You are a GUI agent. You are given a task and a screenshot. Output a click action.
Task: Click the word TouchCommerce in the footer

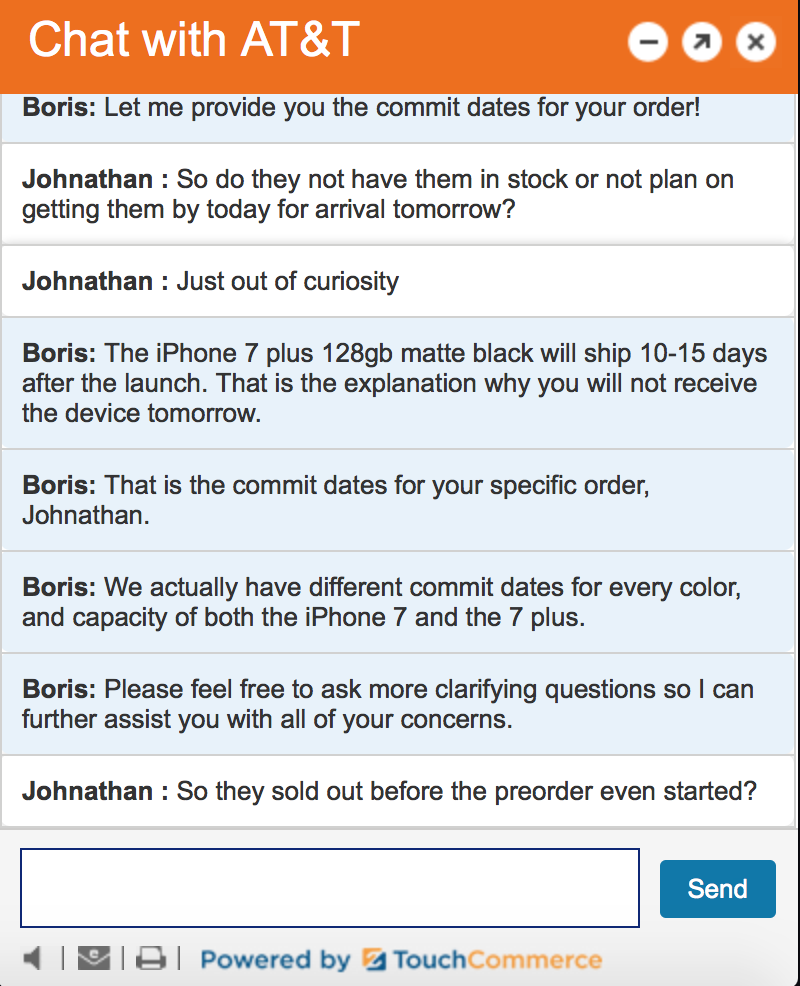pyautogui.click(x=497, y=960)
